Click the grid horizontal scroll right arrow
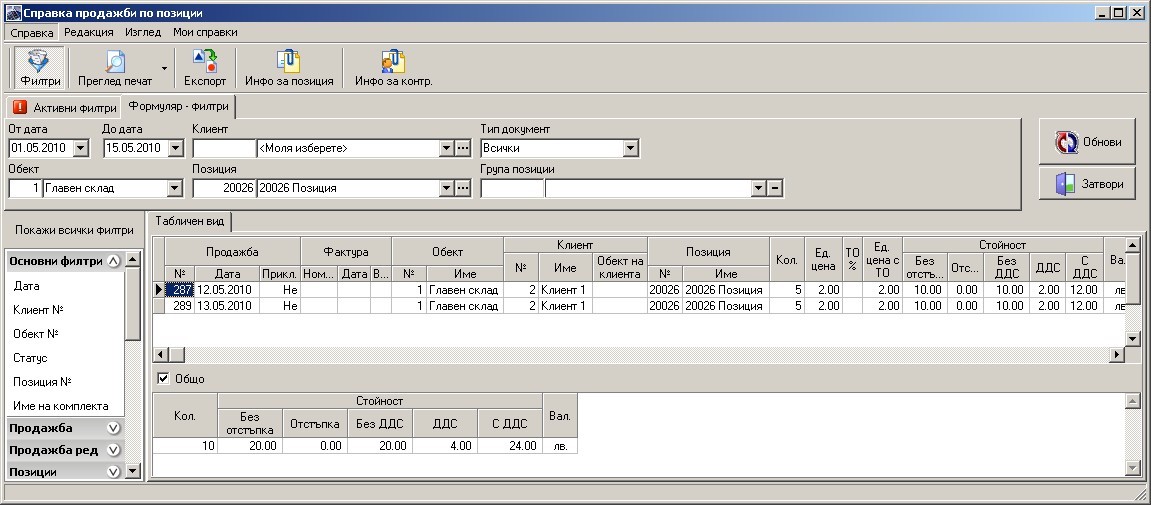This screenshot has height=505, width=1151. 1116,355
